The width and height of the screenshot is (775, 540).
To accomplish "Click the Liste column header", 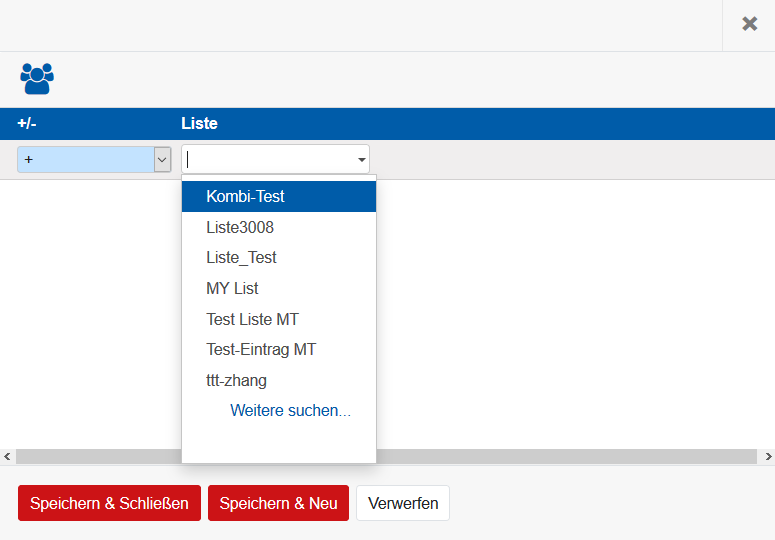I will click(x=199, y=124).
